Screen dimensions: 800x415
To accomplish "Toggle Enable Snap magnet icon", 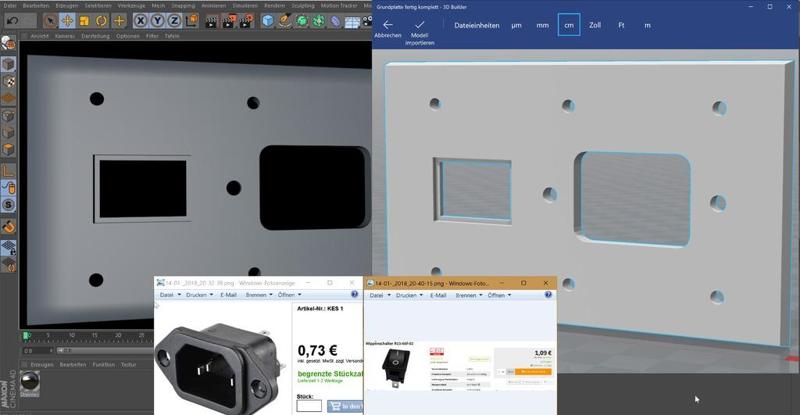I will coord(8,226).
